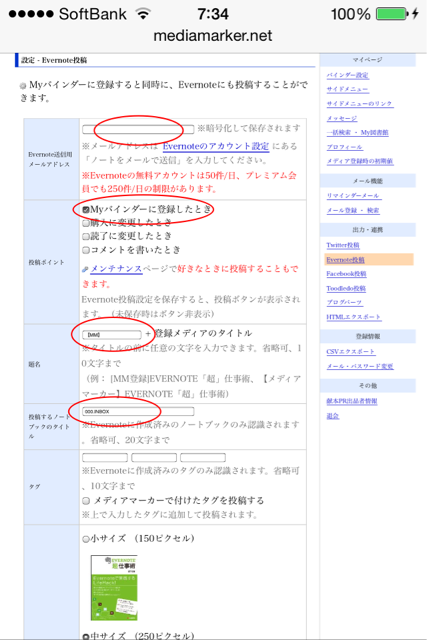Click the 出力・連携 sidebar section header
This screenshot has height=640, width=427.
pos(368,230)
